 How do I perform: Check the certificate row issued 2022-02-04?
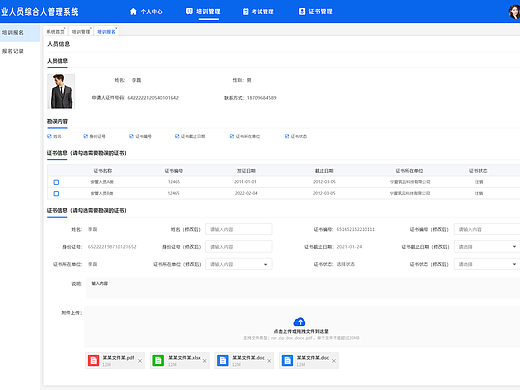56,194
